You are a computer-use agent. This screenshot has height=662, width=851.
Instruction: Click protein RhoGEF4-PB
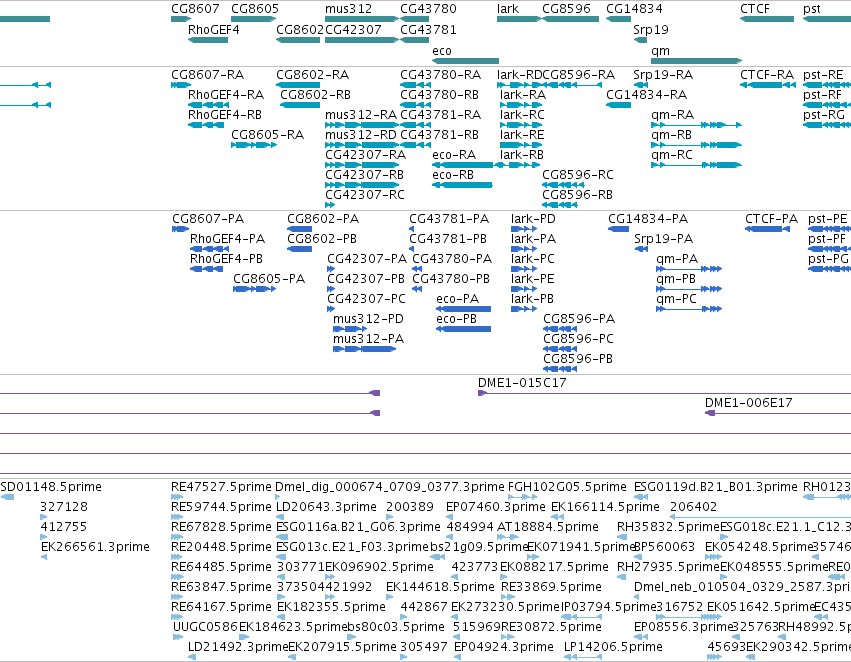coord(206,269)
